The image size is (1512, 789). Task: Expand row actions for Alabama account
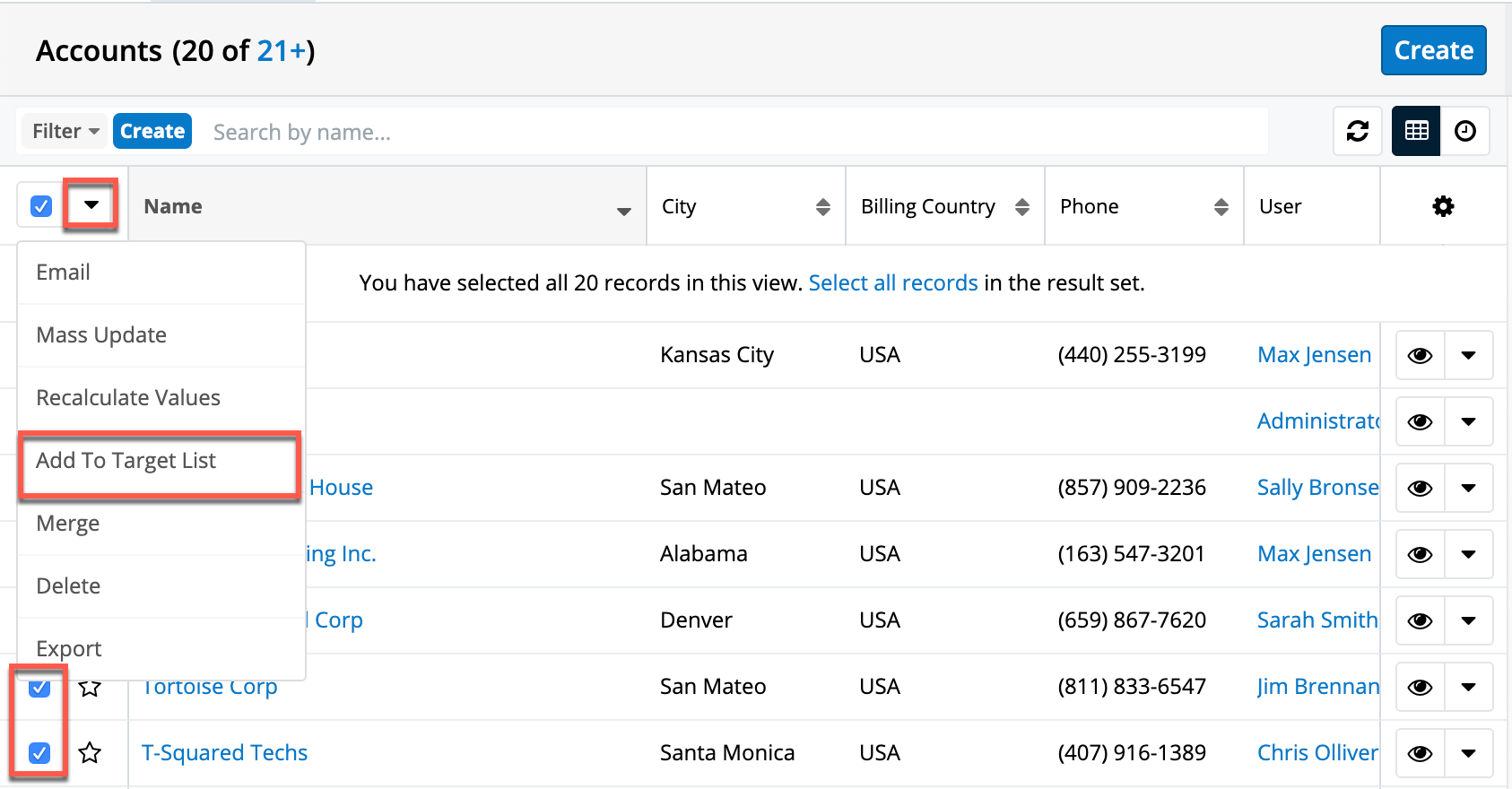[1468, 554]
